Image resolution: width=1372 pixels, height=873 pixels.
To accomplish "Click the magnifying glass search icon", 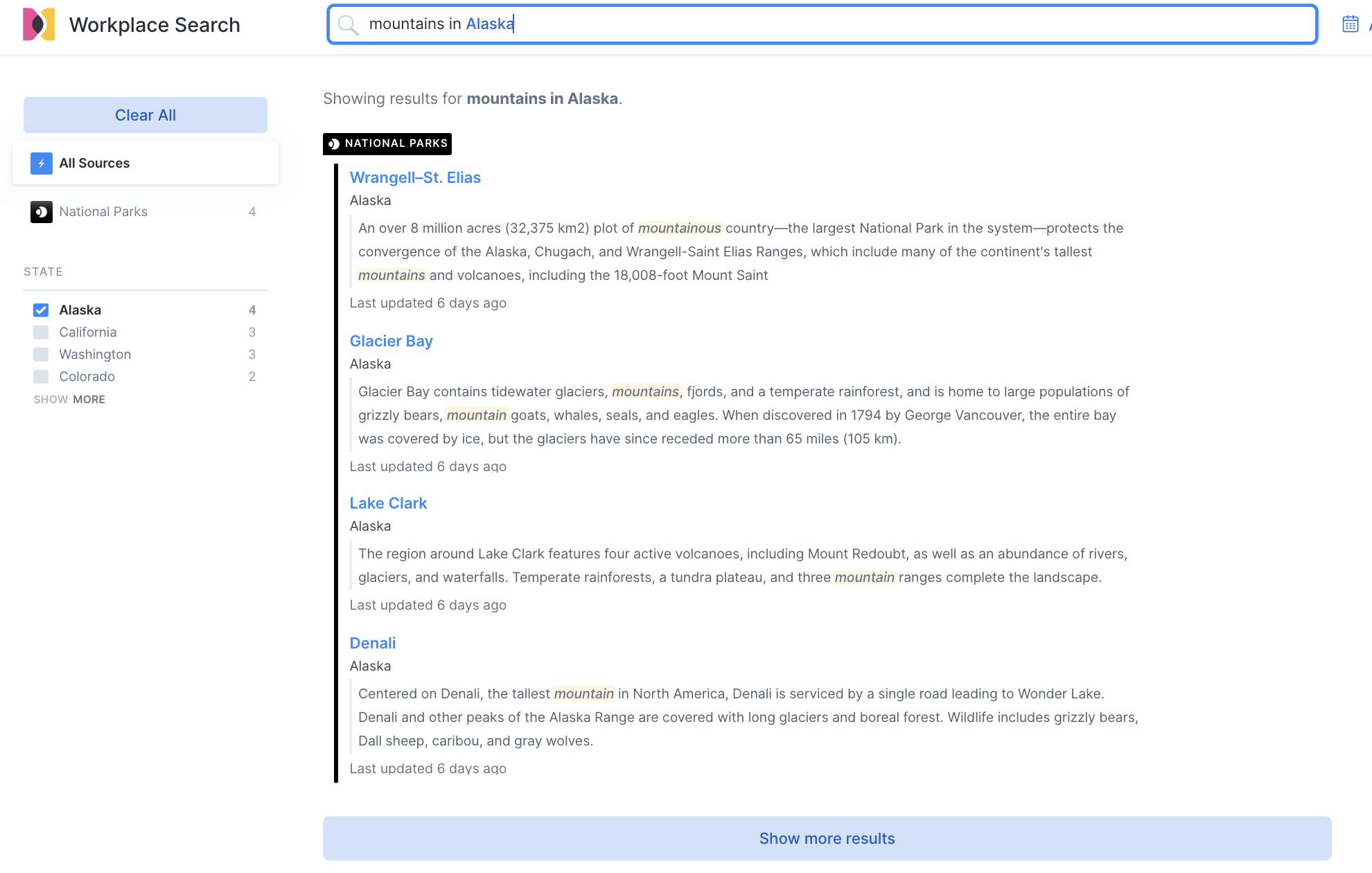I will 348,25.
